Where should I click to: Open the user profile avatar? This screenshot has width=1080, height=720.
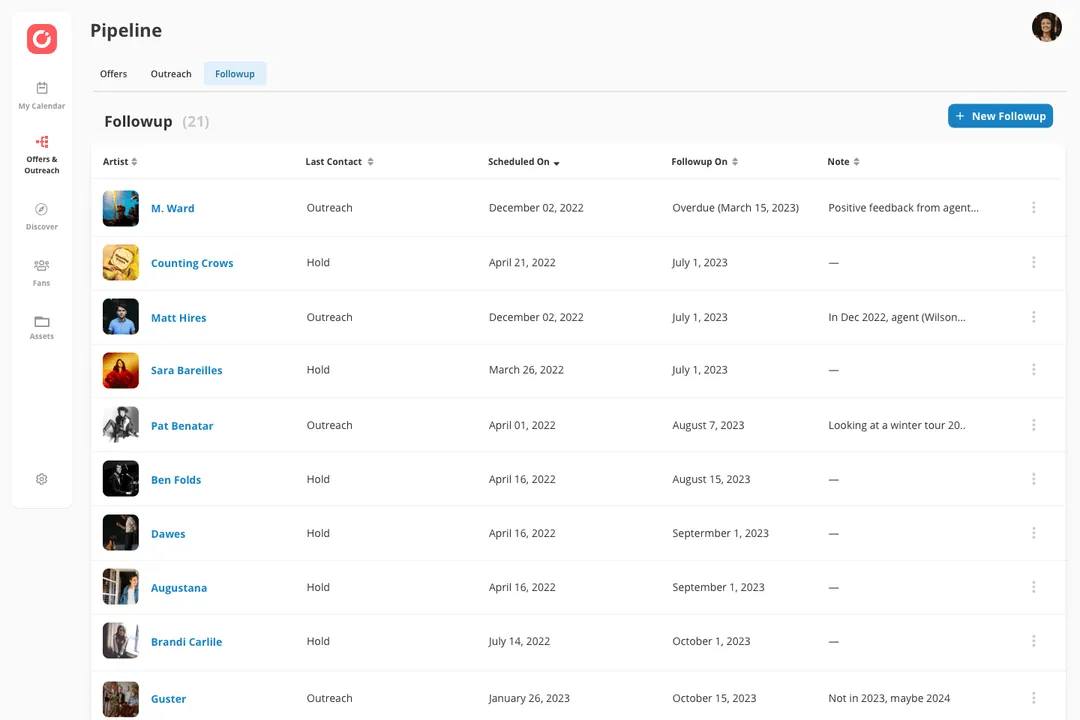click(x=1046, y=27)
